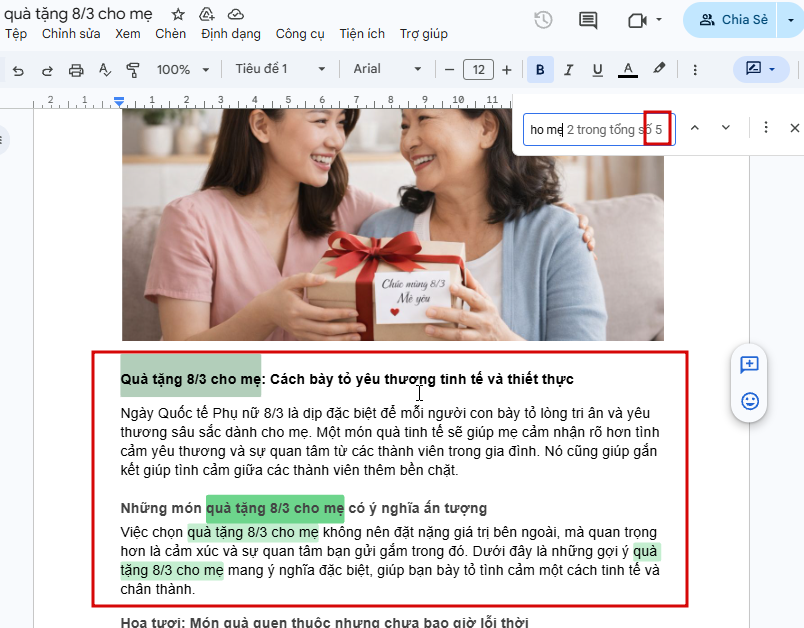Open the Định dạng menu

[x=231, y=34]
